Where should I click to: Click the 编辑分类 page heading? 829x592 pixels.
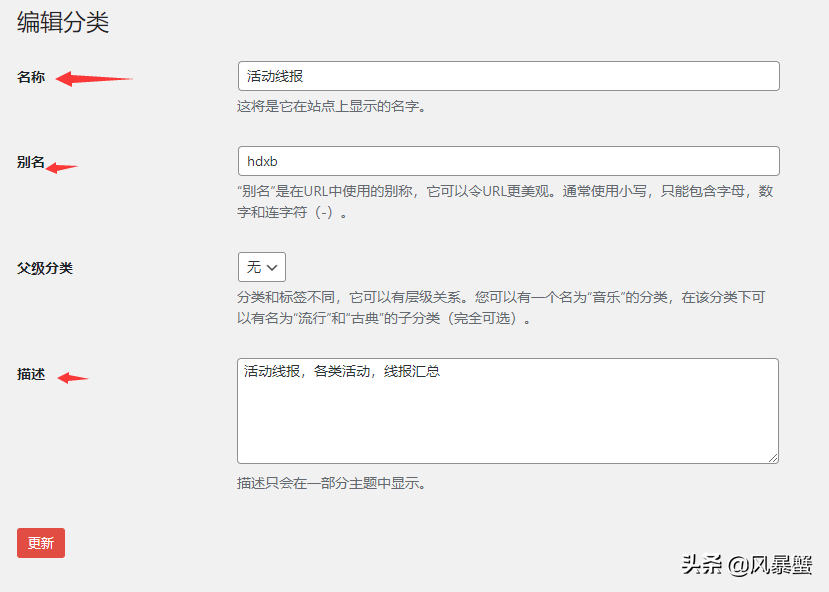pyautogui.click(x=63, y=22)
